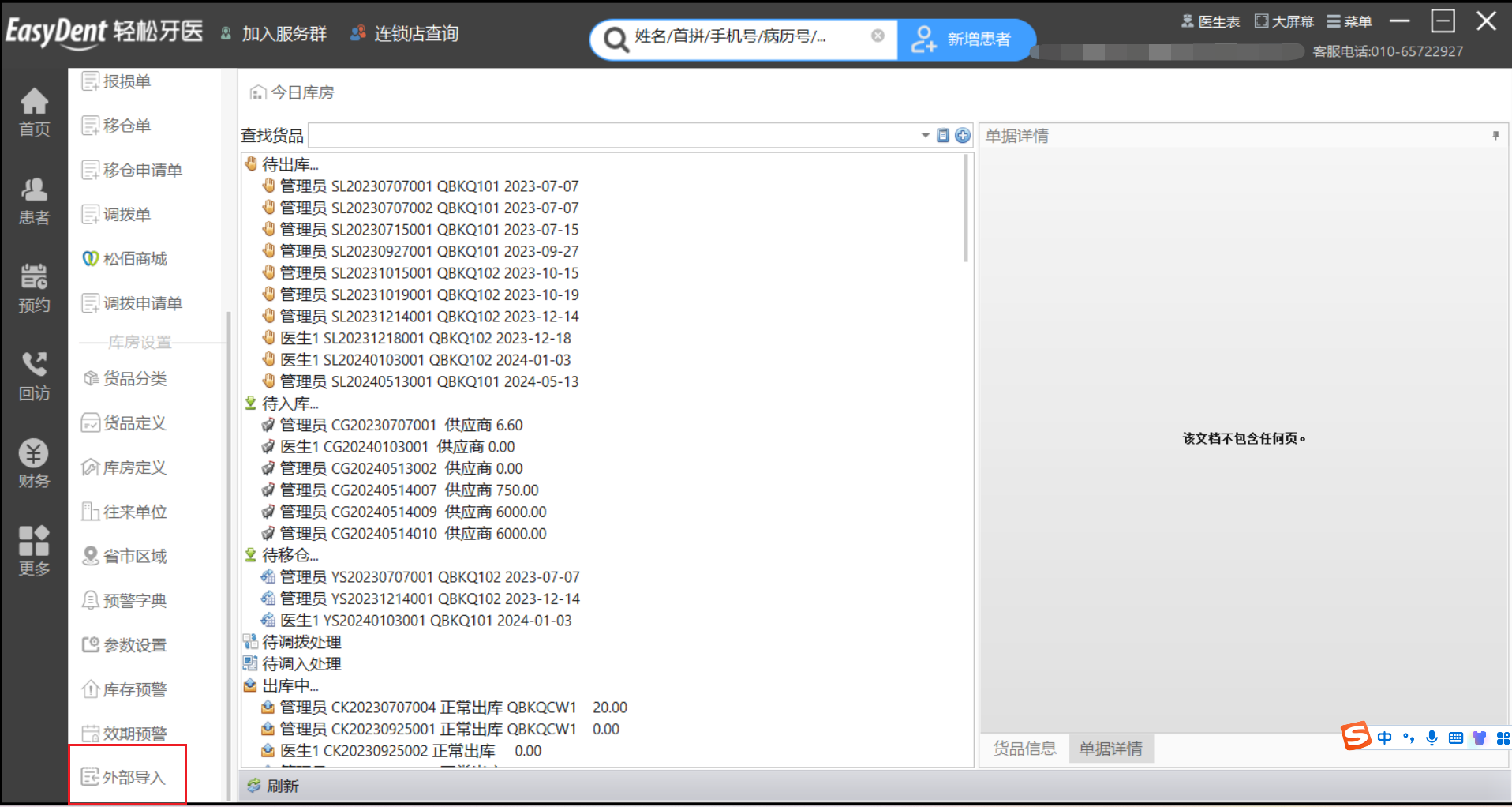
Task: Open 参数设置
Action: 125,645
